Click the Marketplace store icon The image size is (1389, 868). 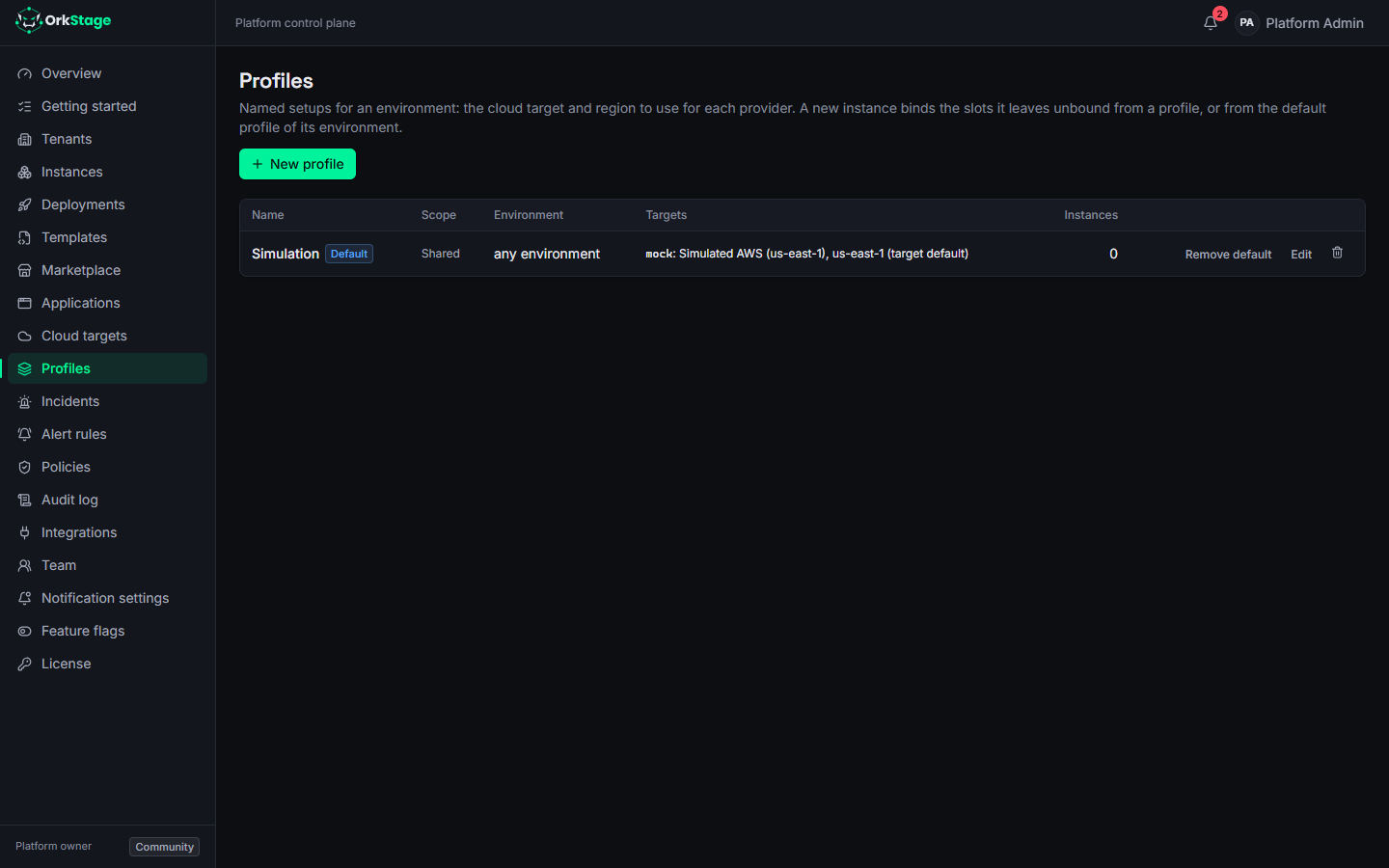point(25,270)
